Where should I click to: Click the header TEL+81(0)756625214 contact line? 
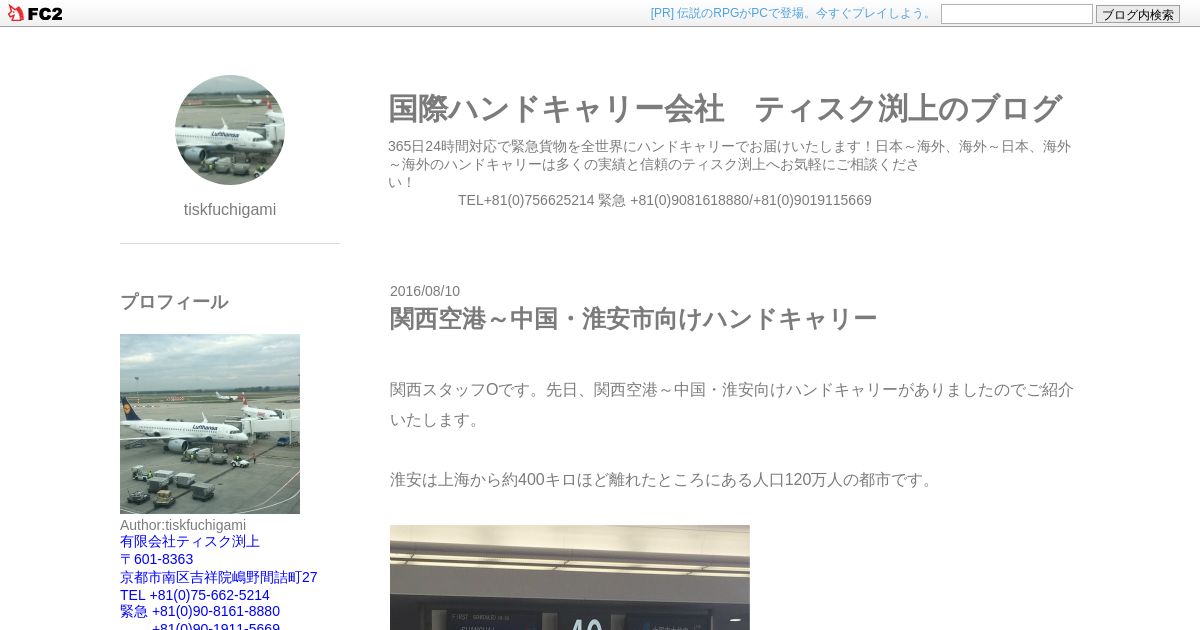coord(665,200)
